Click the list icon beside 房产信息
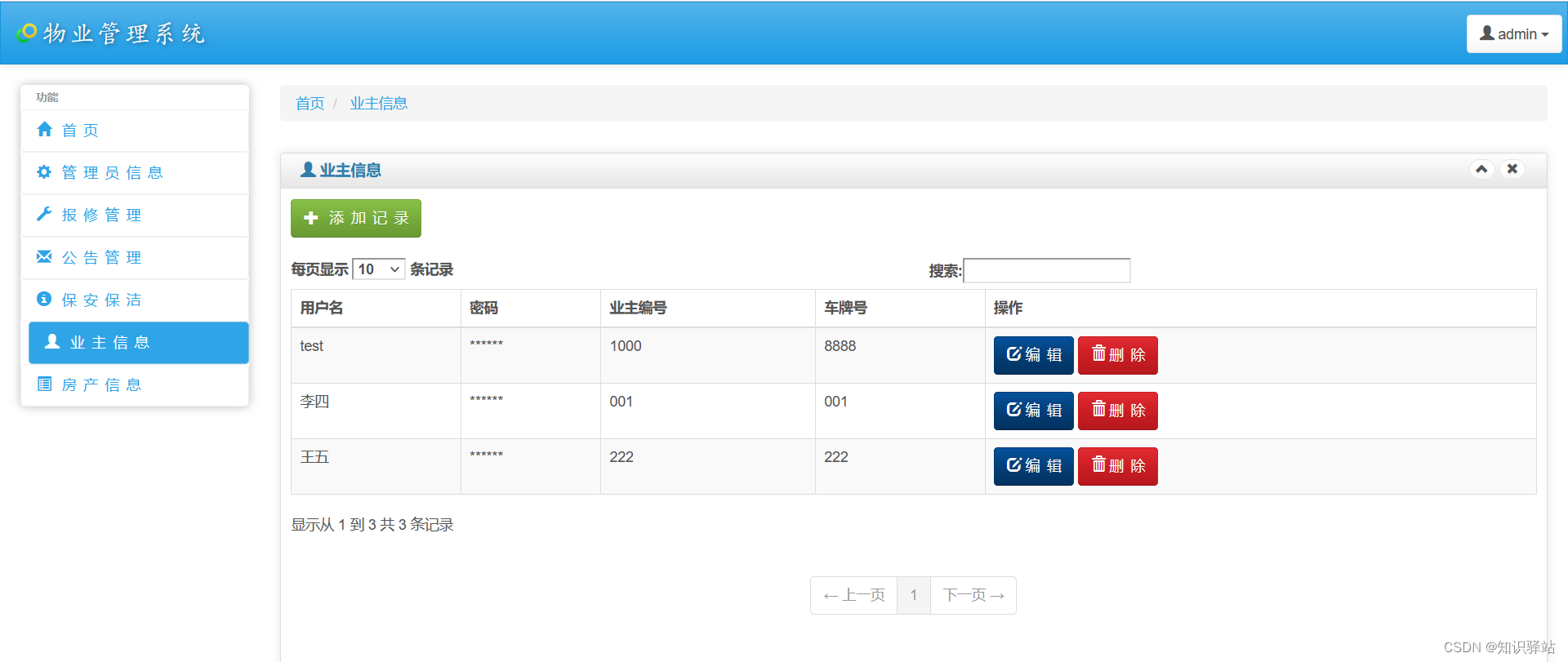1568x662 pixels. tap(44, 384)
